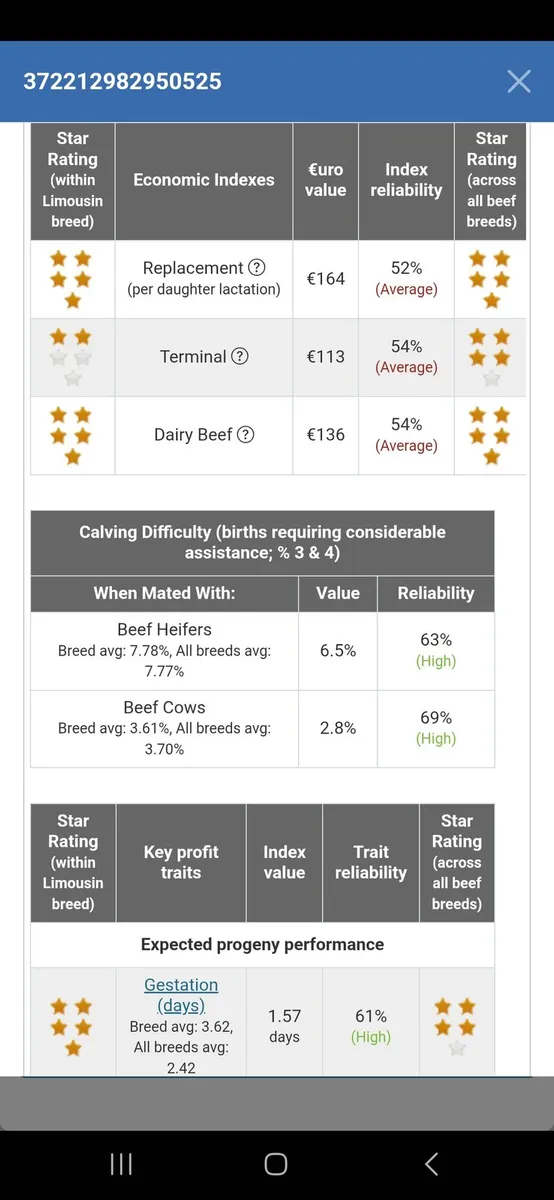Select the Terminal across-breeds star rating
554x1200 pixels.
(x=491, y=357)
